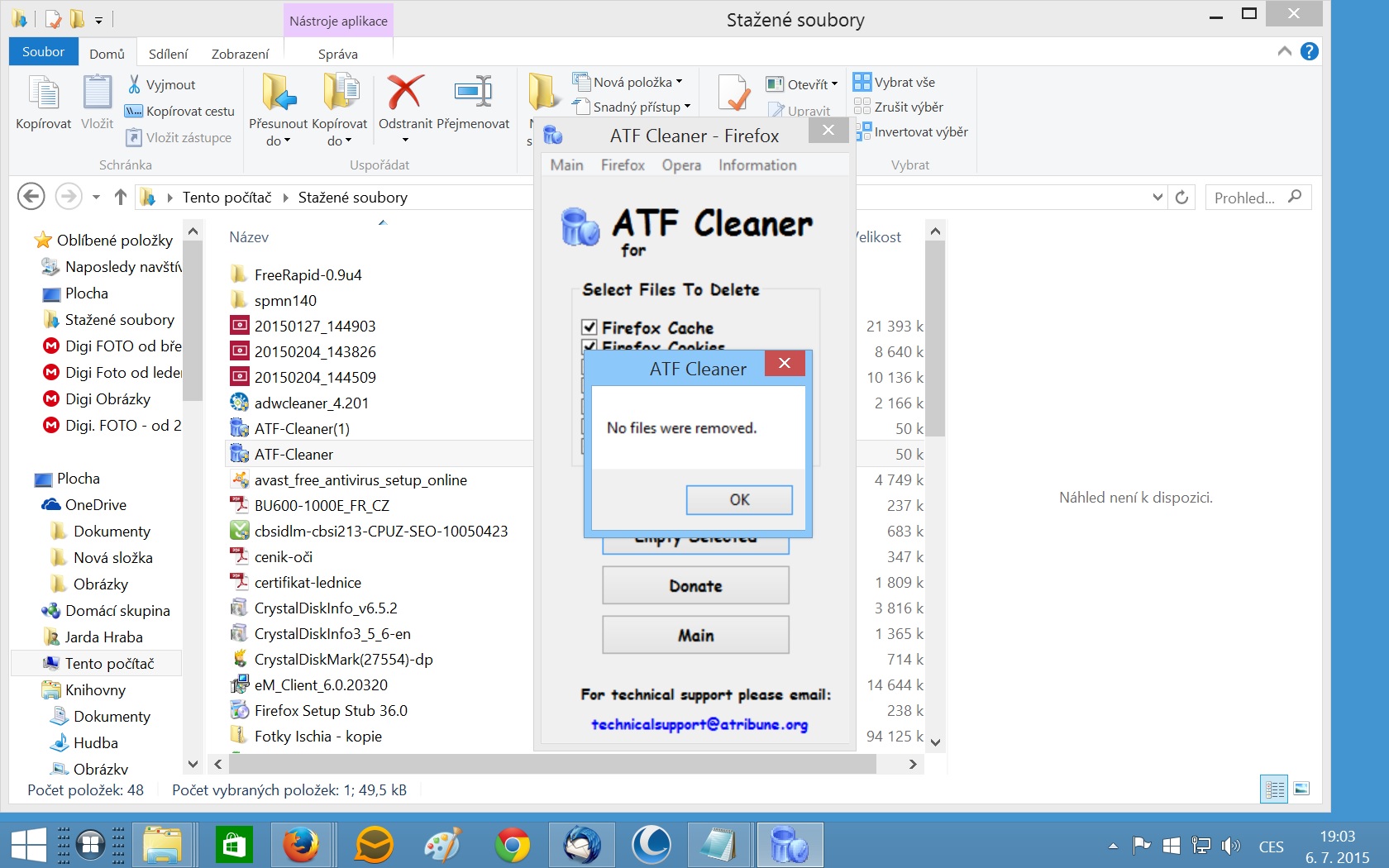Image resolution: width=1389 pixels, height=868 pixels.
Task: Select Tento počítač in navigation pane
Action: [x=109, y=663]
